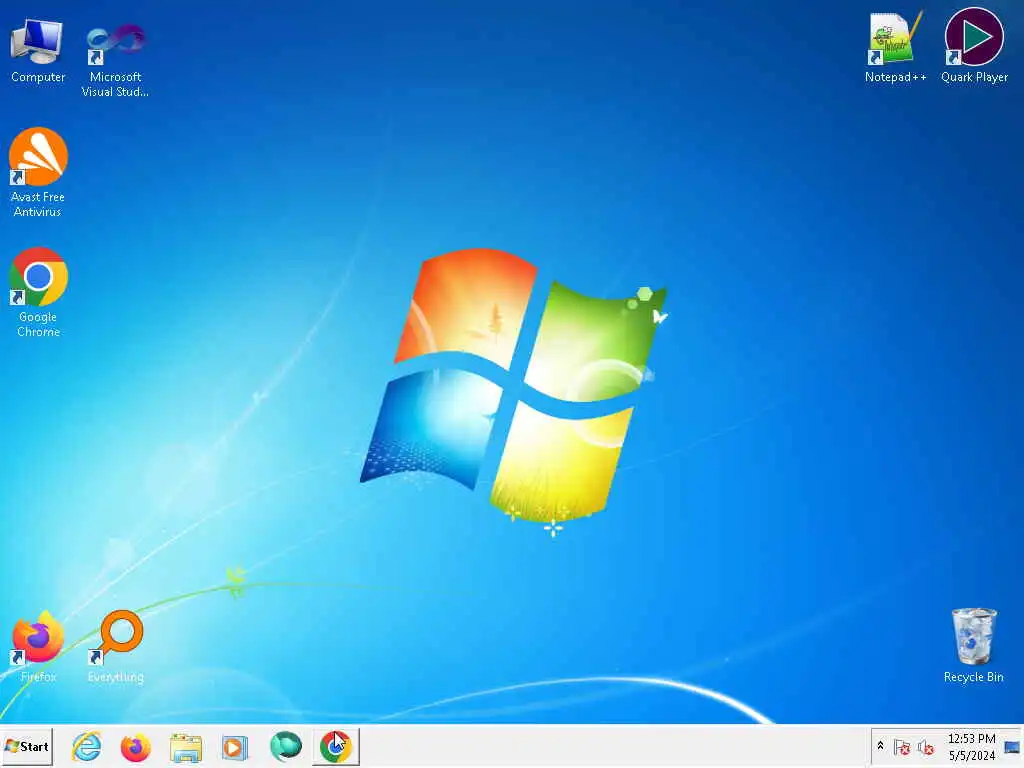
Task: Open the Action Center flag icon
Action: click(902, 746)
